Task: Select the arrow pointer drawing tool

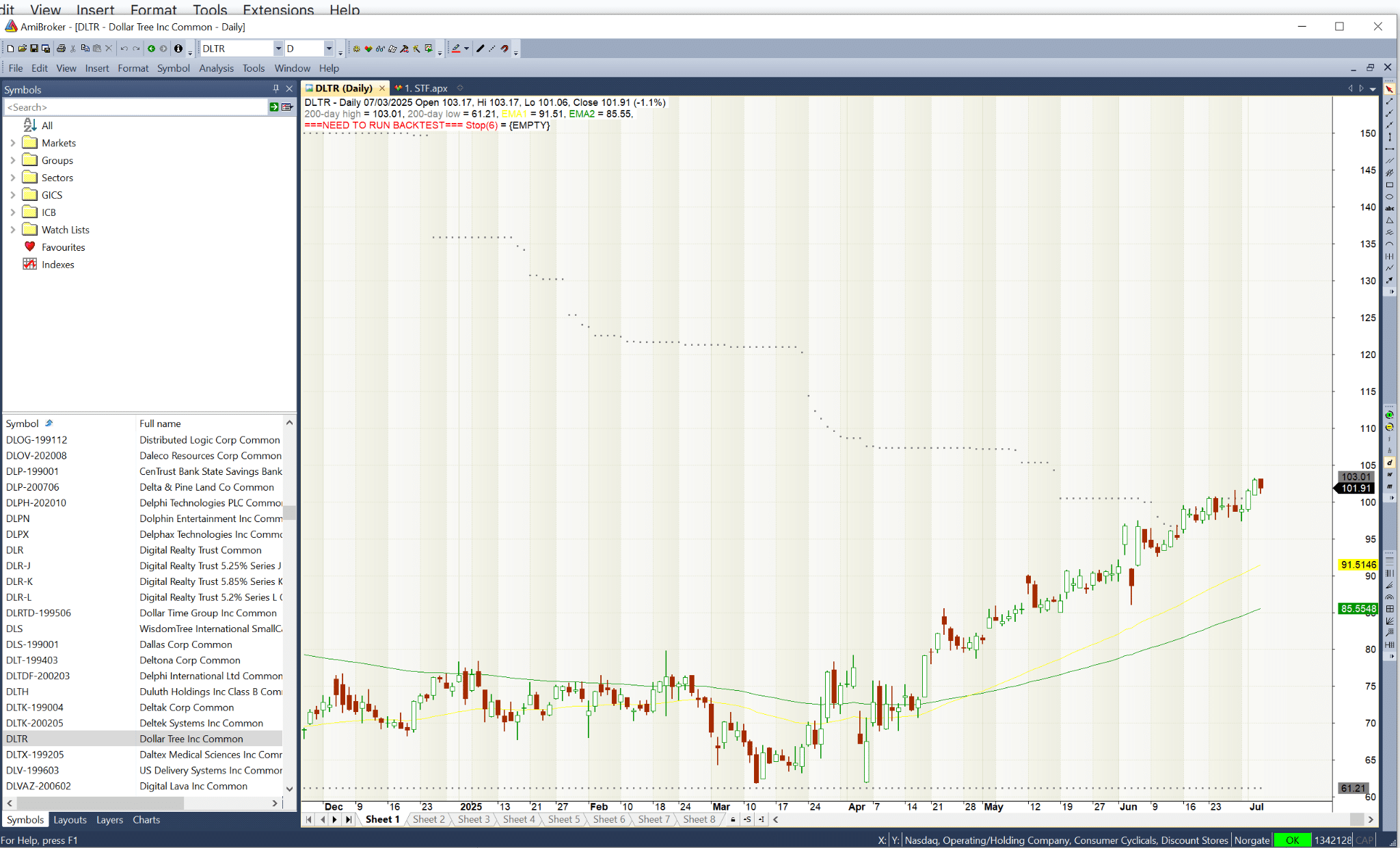Action: click(1389, 90)
